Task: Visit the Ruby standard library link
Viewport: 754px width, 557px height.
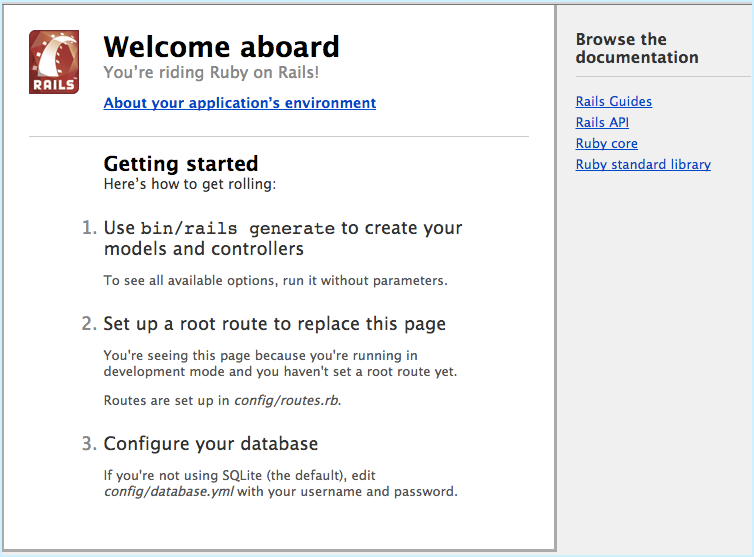Action: (x=643, y=165)
